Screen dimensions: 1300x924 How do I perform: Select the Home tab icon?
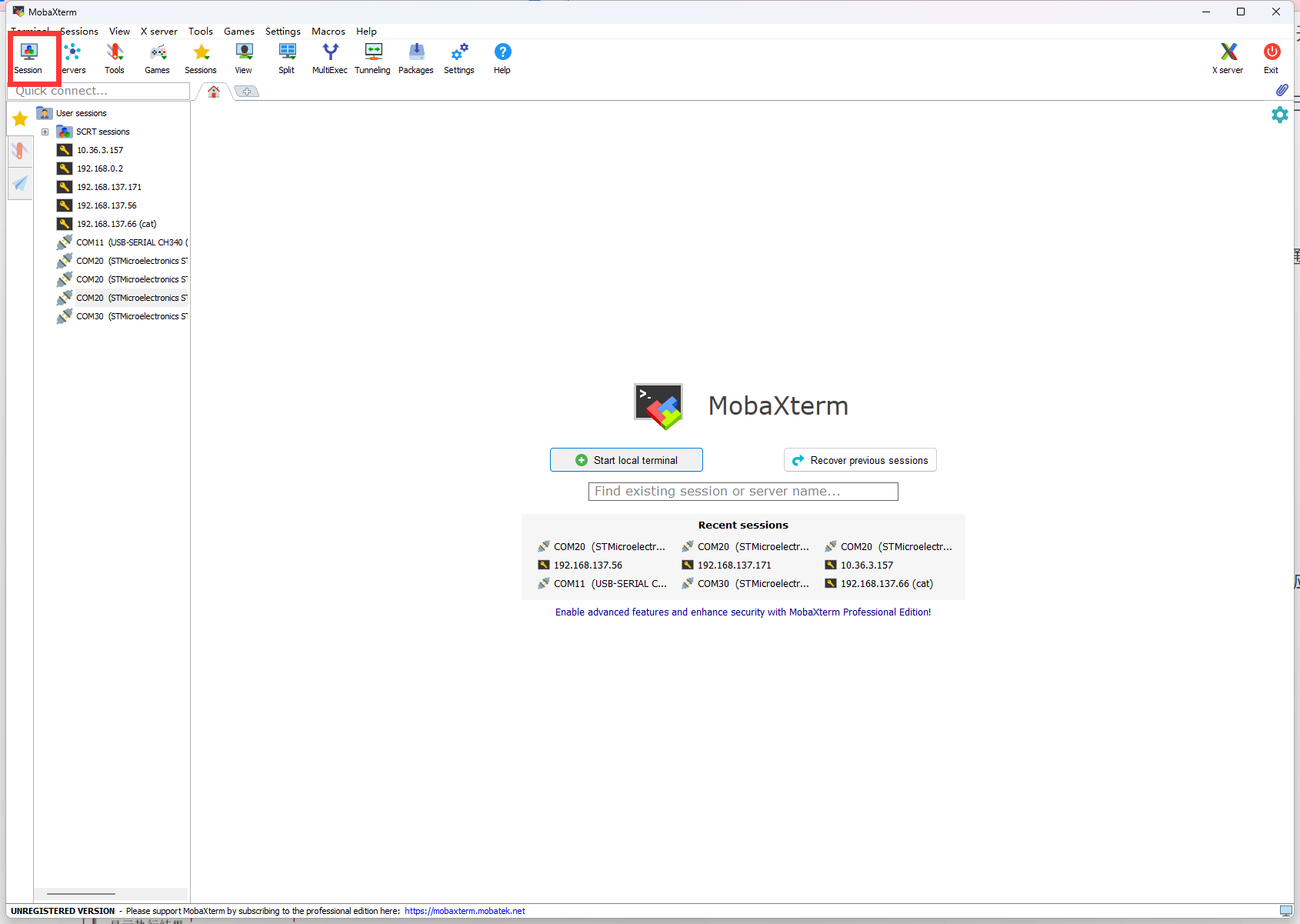[214, 92]
